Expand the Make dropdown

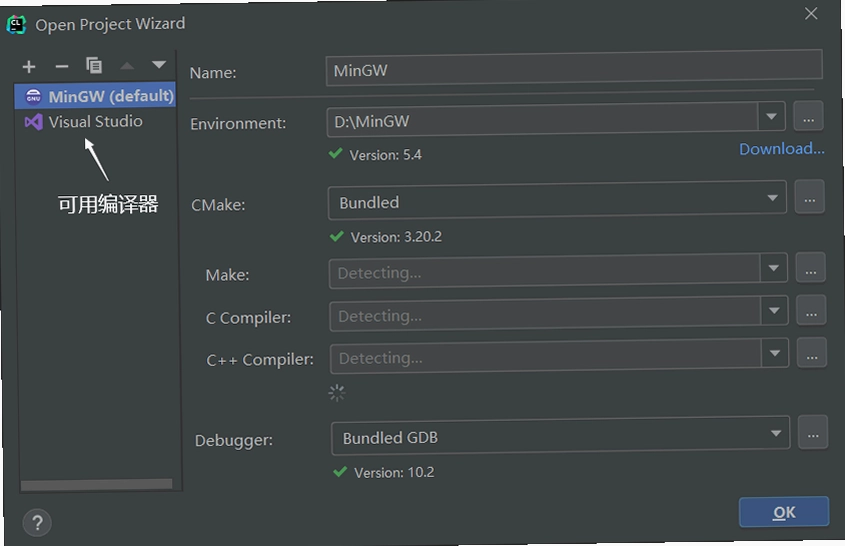click(774, 268)
